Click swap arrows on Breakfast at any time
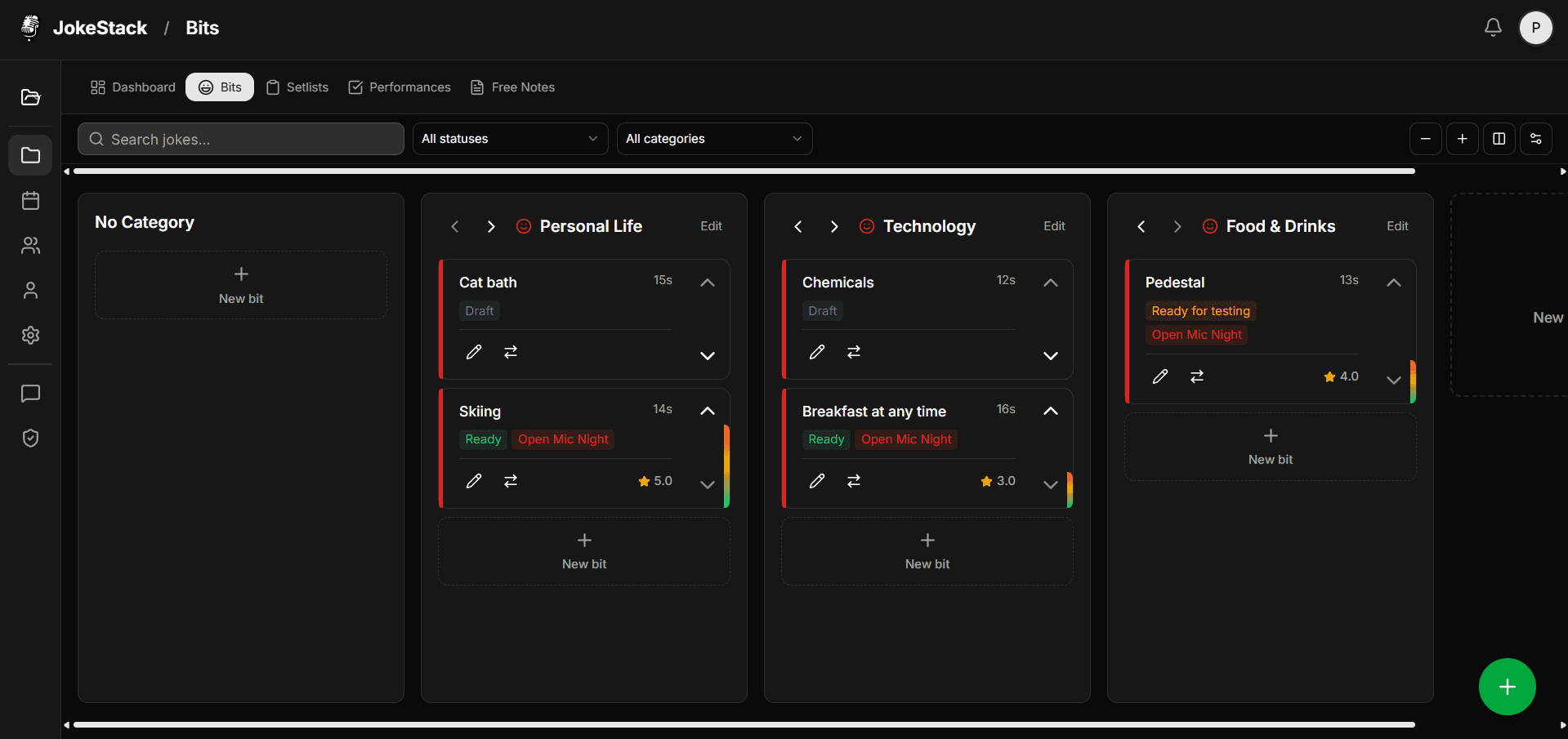The height and width of the screenshot is (739, 1568). [x=854, y=481]
